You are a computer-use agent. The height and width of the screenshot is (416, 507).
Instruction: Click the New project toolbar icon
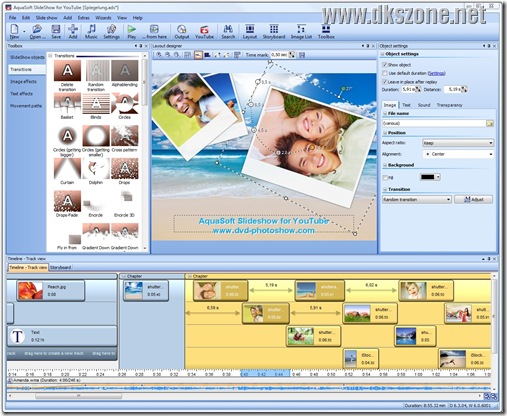click(14, 31)
